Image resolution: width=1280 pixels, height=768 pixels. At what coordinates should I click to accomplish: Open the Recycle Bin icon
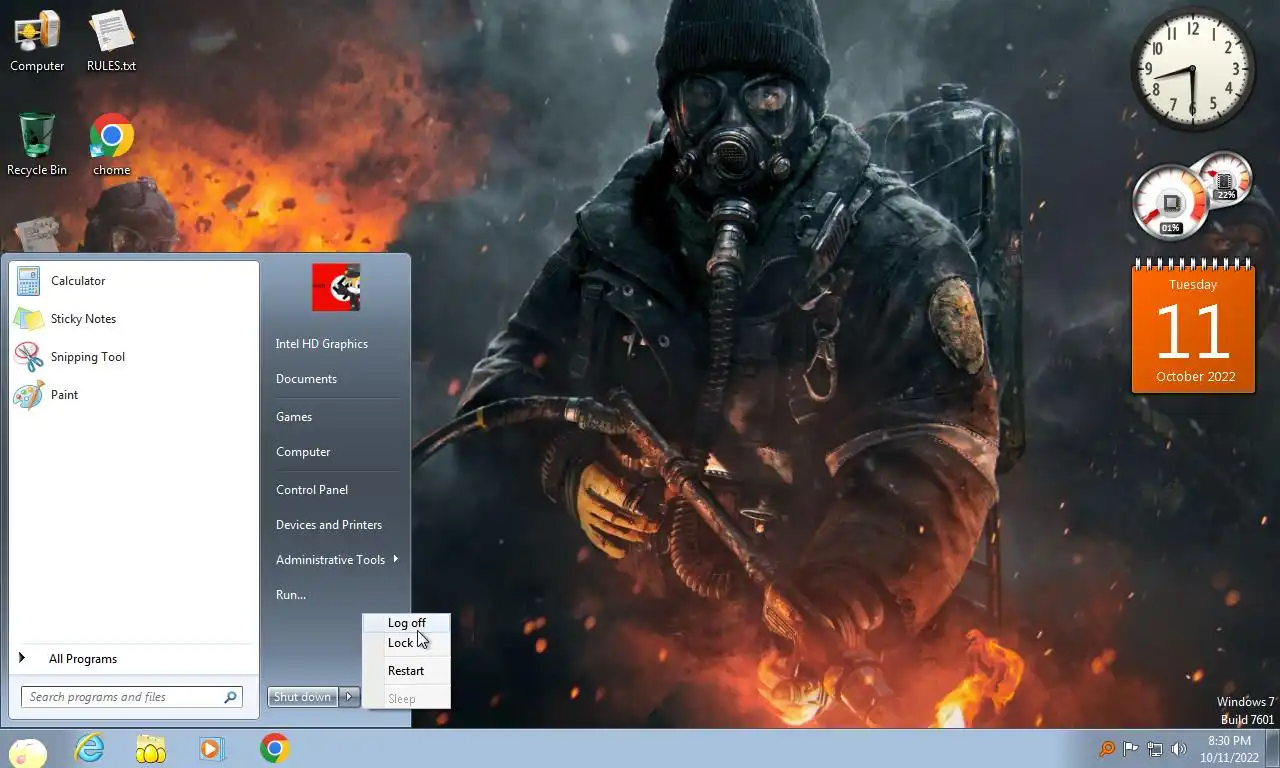(37, 144)
